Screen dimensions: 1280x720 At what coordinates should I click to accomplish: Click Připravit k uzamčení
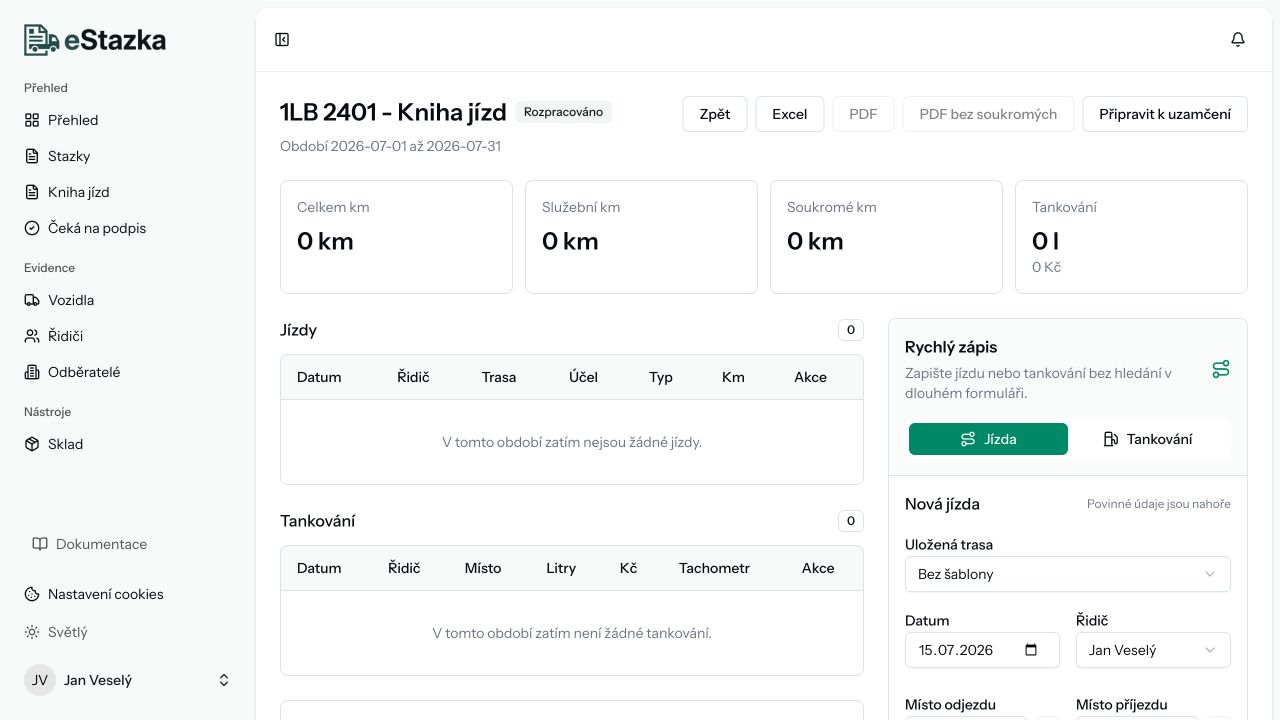tap(1165, 114)
